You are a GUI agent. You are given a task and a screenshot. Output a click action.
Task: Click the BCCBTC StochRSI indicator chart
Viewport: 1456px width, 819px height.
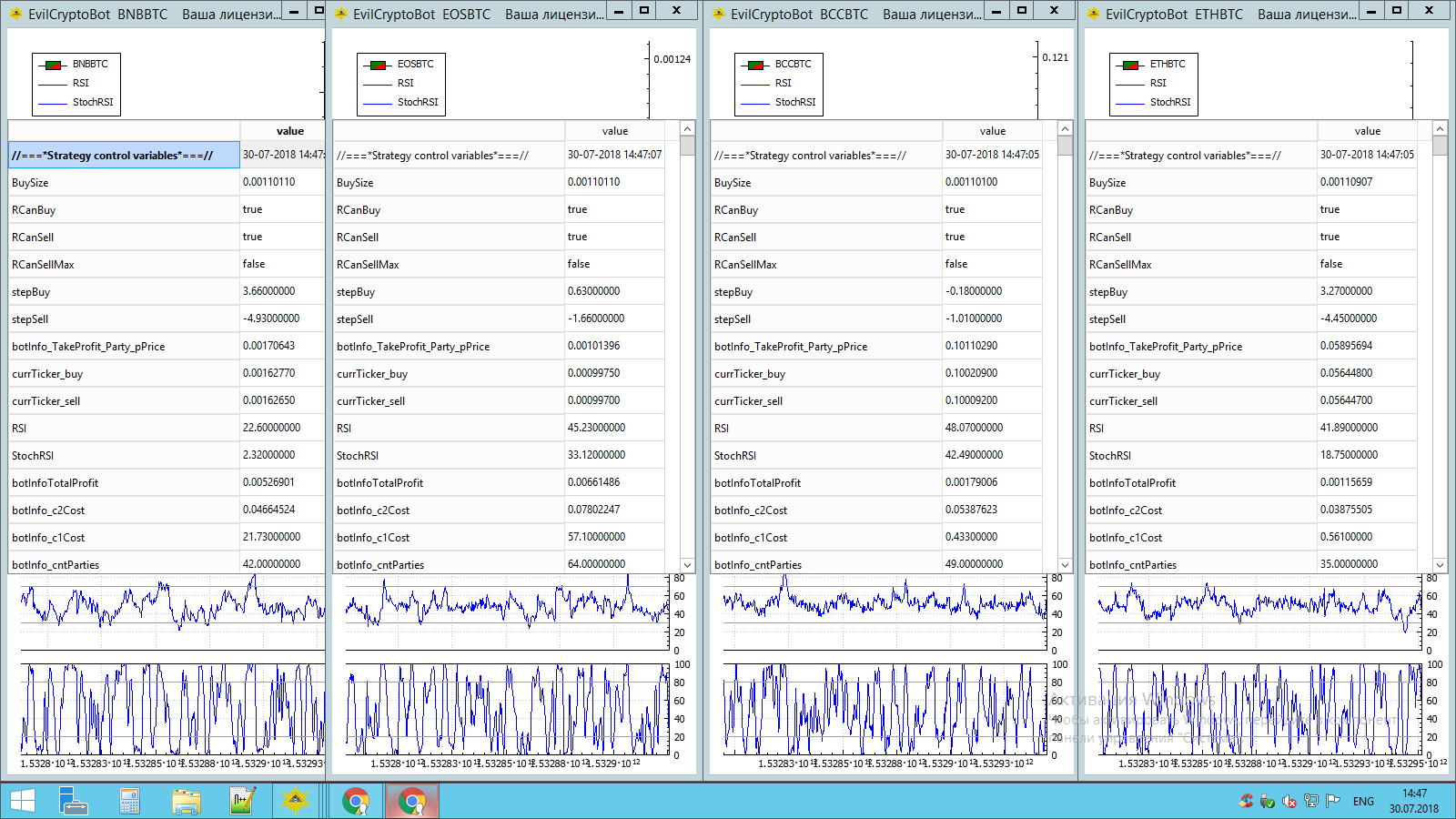coord(885,710)
